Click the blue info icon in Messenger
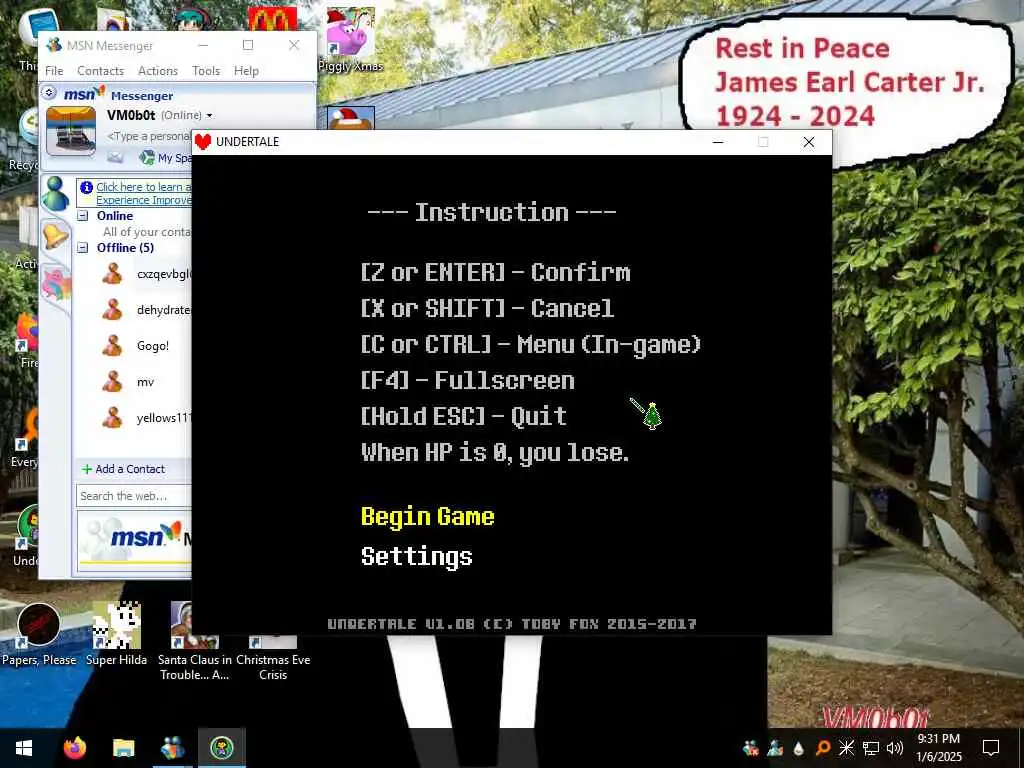 tap(86, 187)
